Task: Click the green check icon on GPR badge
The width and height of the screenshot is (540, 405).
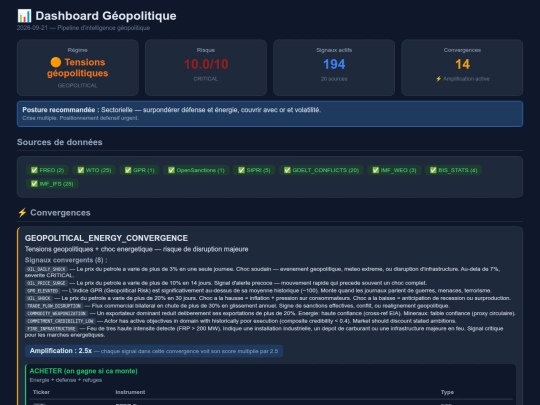Action: pyautogui.click(x=128, y=170)
